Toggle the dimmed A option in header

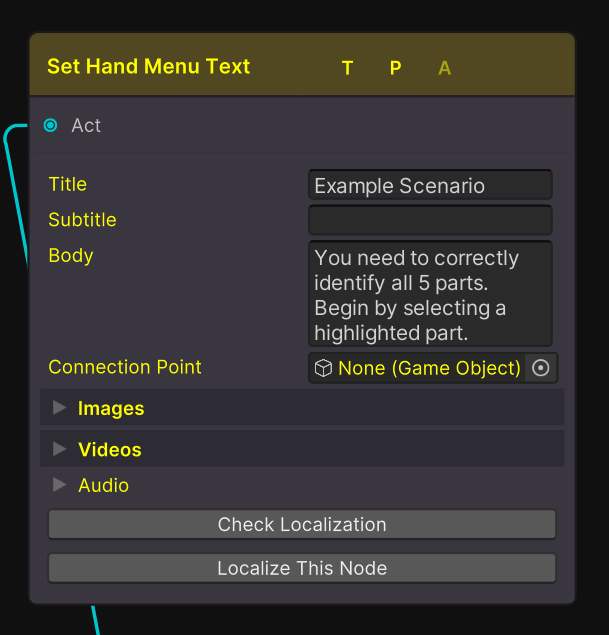coord(445,68)
